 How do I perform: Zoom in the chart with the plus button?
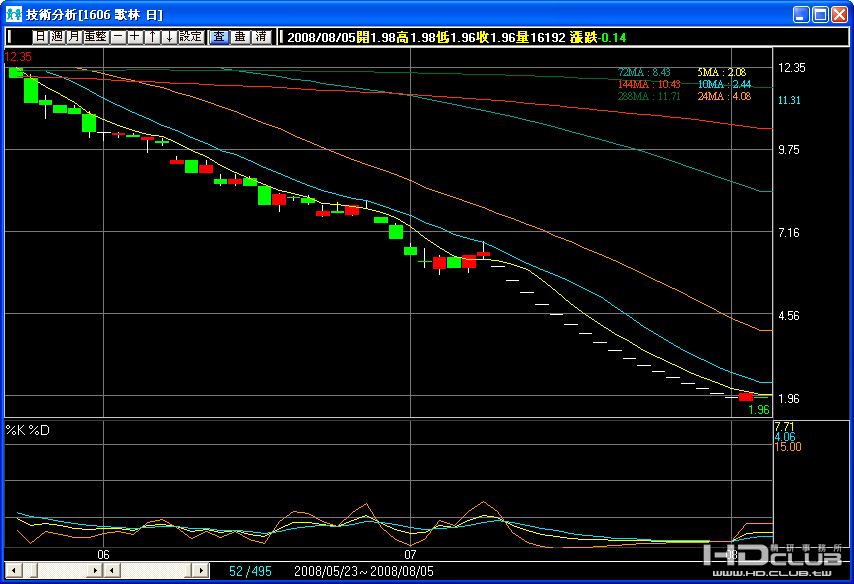(x=135, y=37)
